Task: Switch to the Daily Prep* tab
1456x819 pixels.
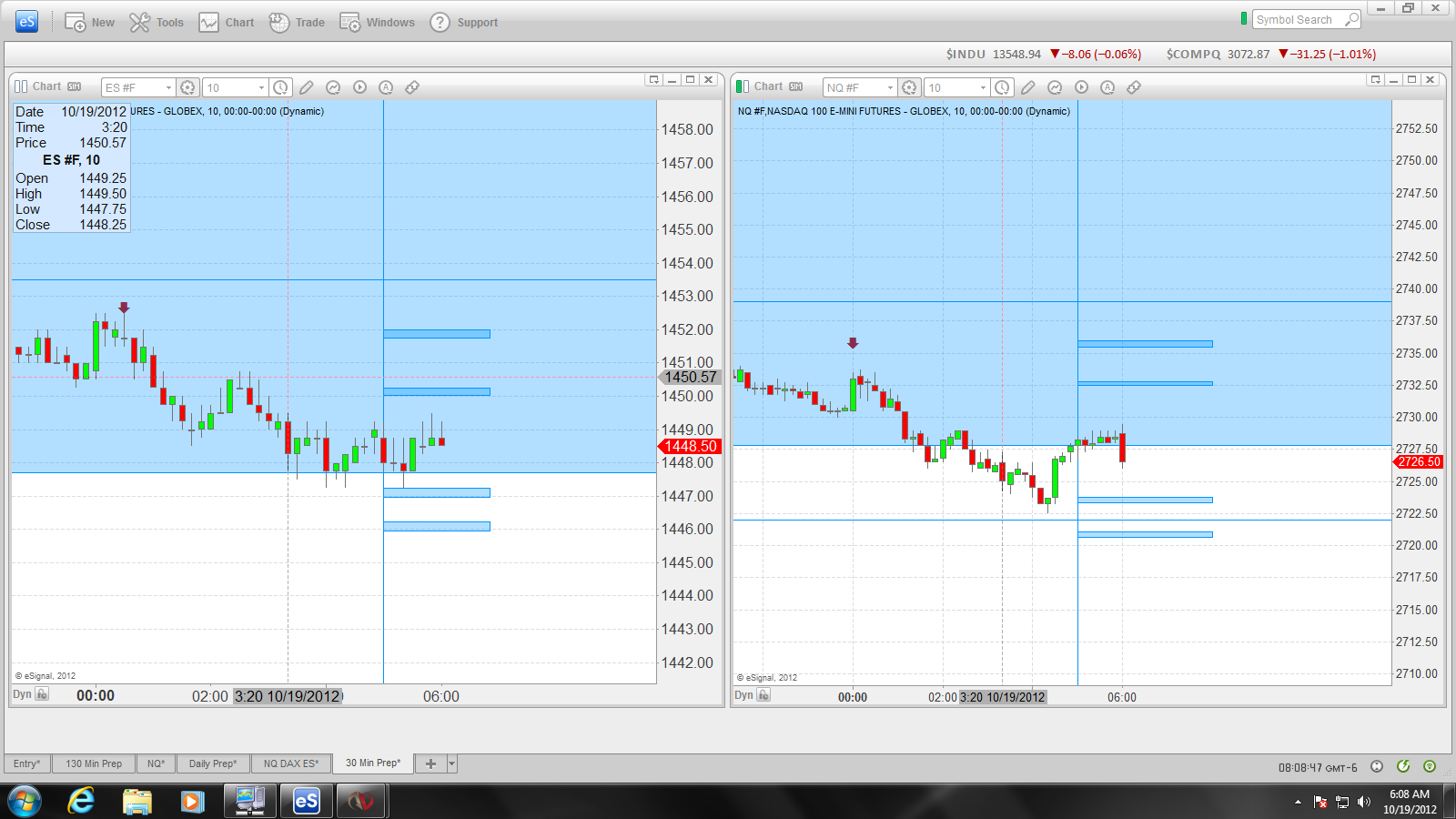Action: (x=213, y=763)
